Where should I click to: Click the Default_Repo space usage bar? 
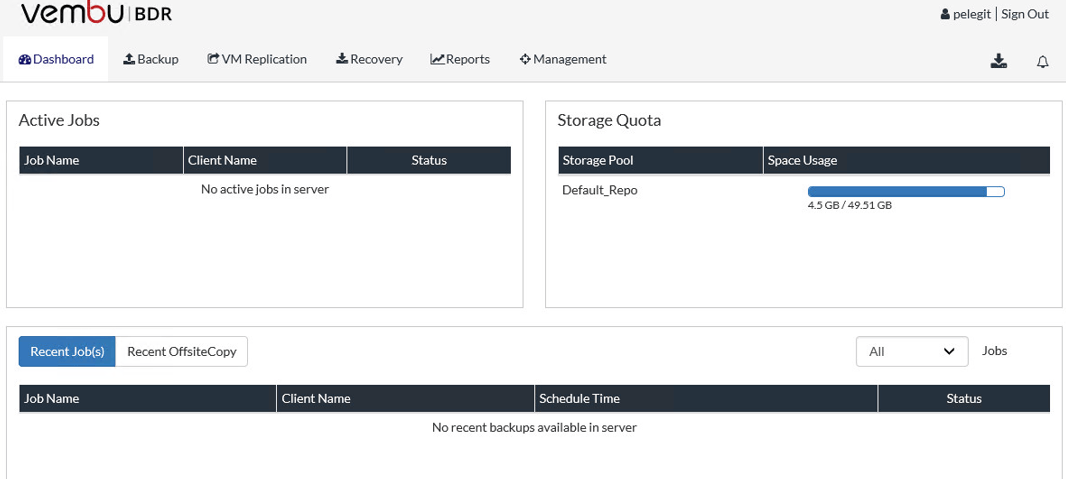point(906,192)
